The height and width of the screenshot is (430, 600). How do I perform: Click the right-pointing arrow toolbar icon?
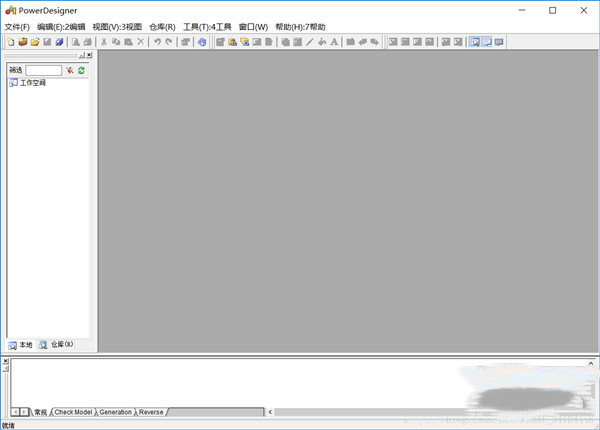(375, 42)
